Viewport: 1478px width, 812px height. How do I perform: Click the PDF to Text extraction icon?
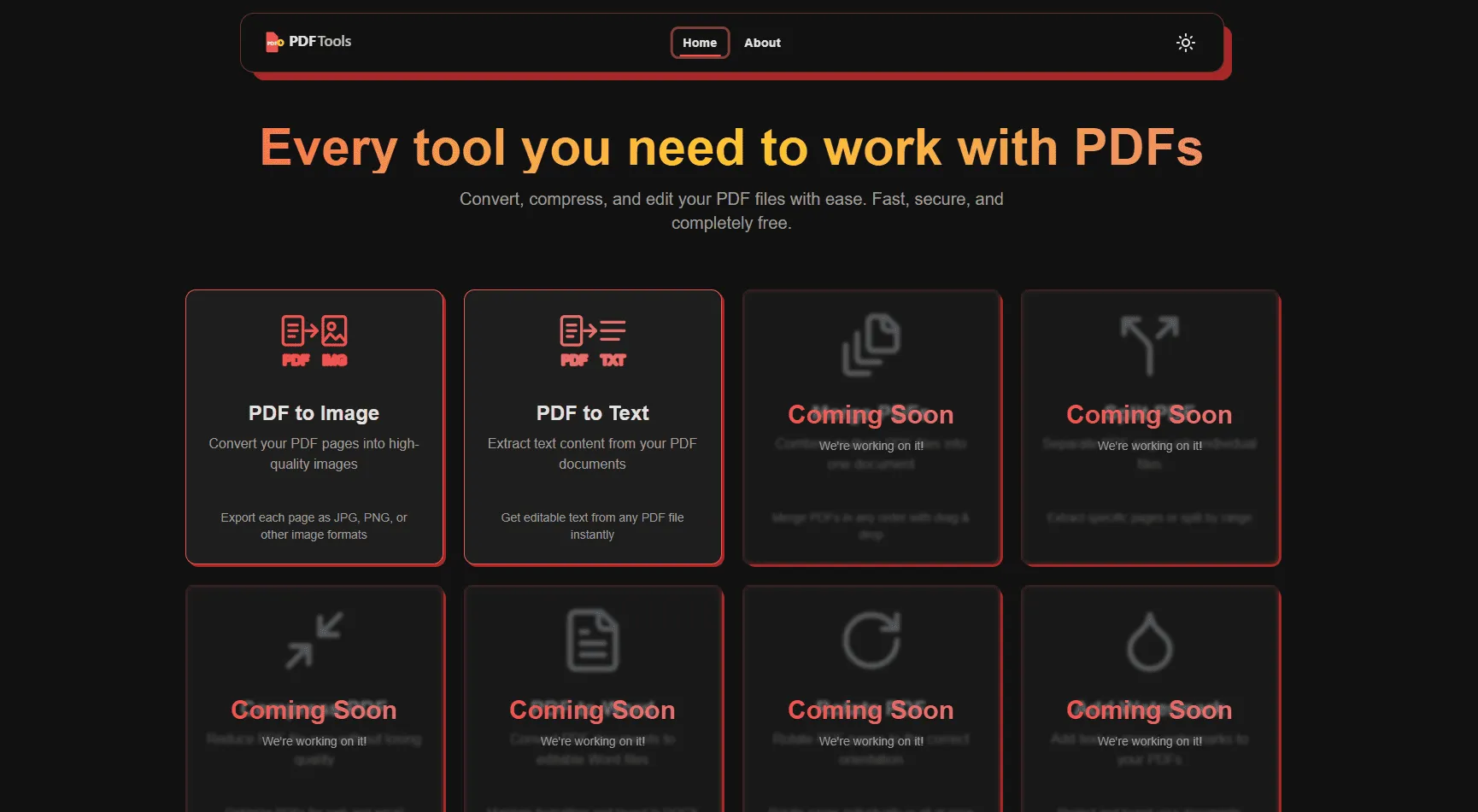point(592,340)
